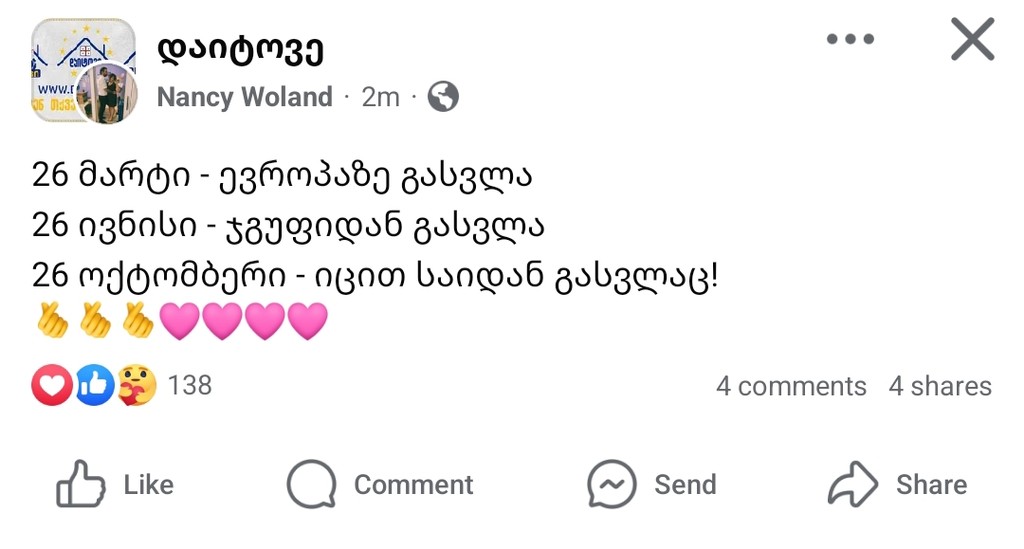The image size is (1024, 549).
Task: Show the 4 shares list
Action: (x=940, y=387)
